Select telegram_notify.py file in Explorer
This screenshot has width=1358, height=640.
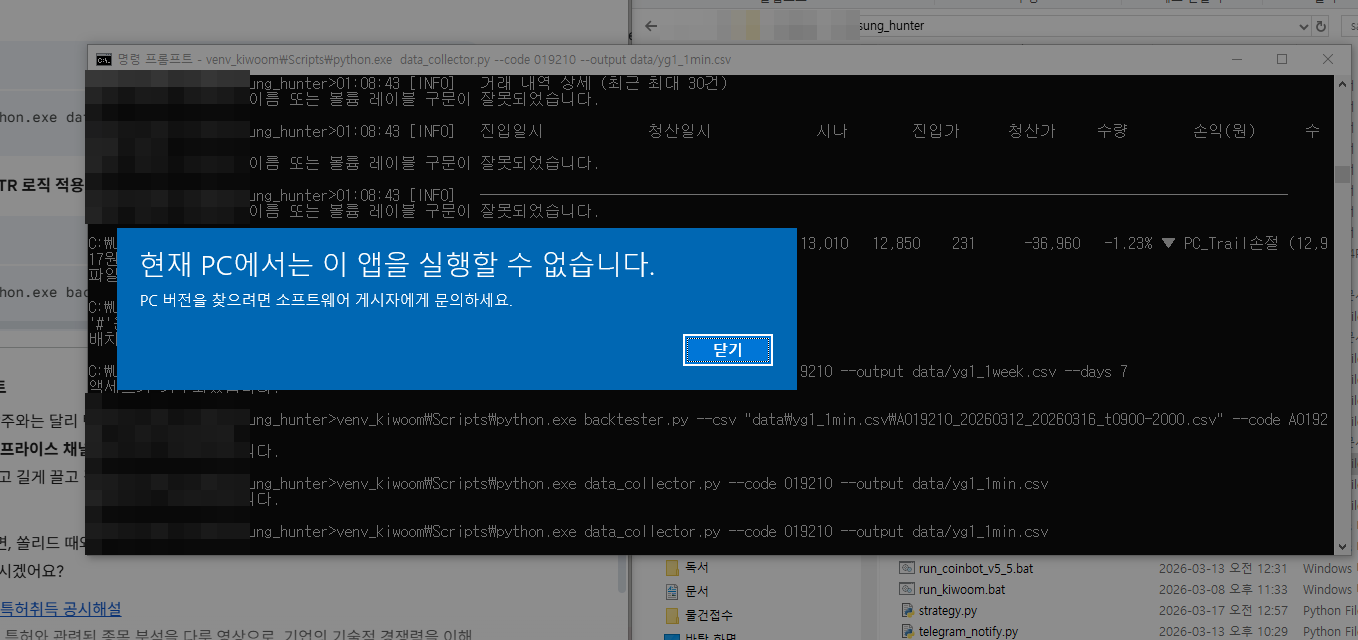point(968,631)
